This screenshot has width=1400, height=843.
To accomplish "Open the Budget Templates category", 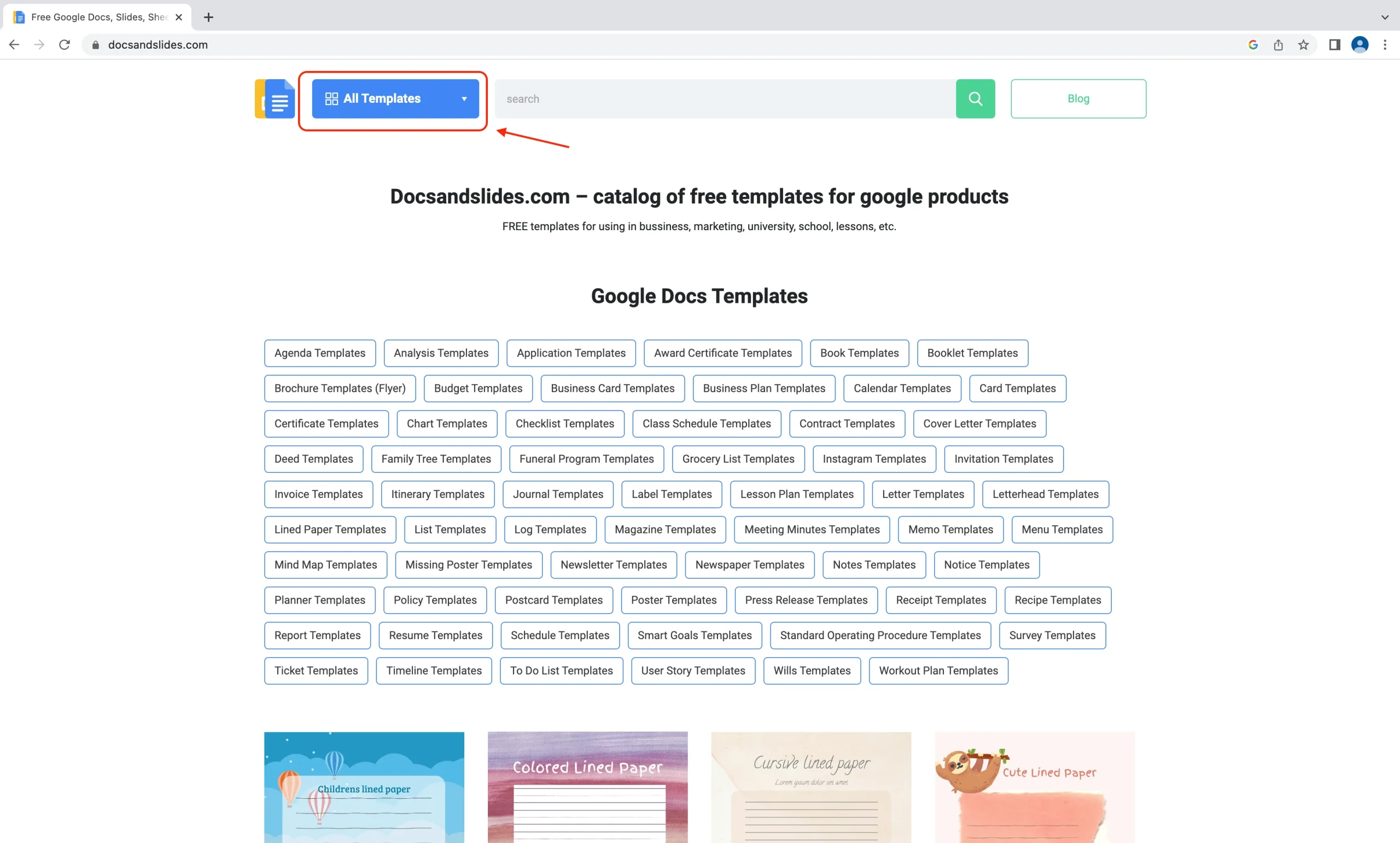I will 478,388.
